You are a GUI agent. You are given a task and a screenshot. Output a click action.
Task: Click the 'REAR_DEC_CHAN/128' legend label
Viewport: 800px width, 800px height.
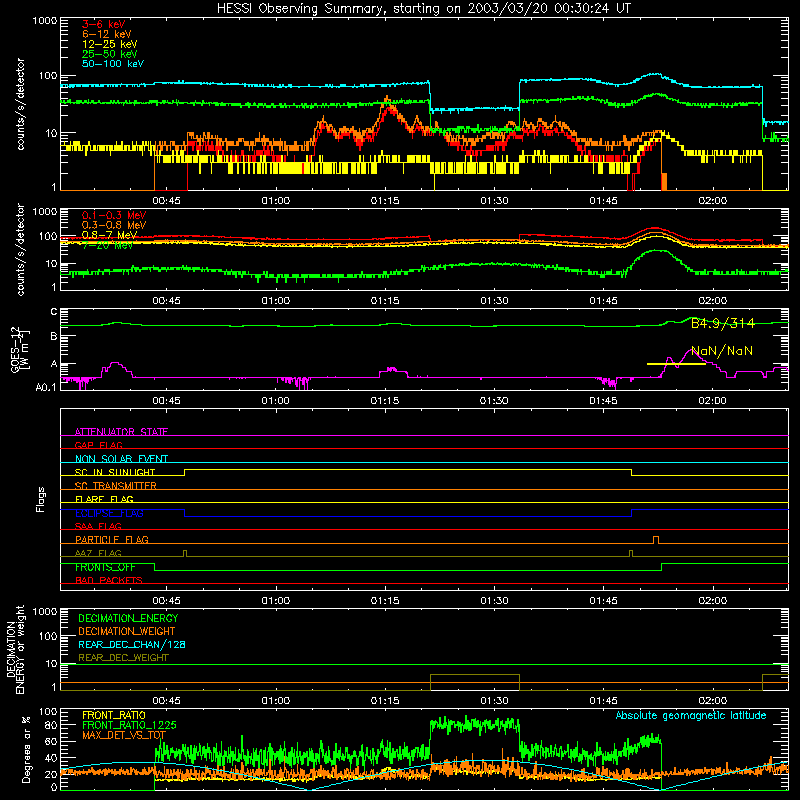(132, 644)
